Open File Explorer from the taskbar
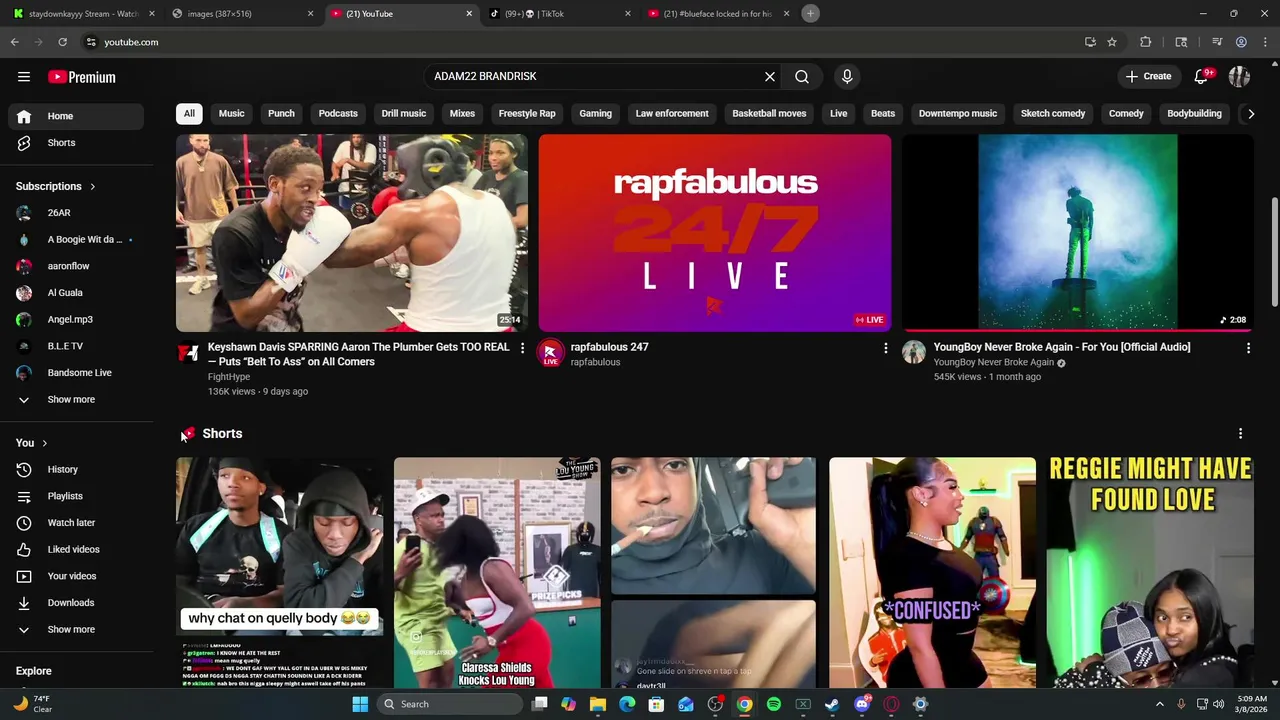1280x720 pixels. pyautogui.click(x=598, y=704)
